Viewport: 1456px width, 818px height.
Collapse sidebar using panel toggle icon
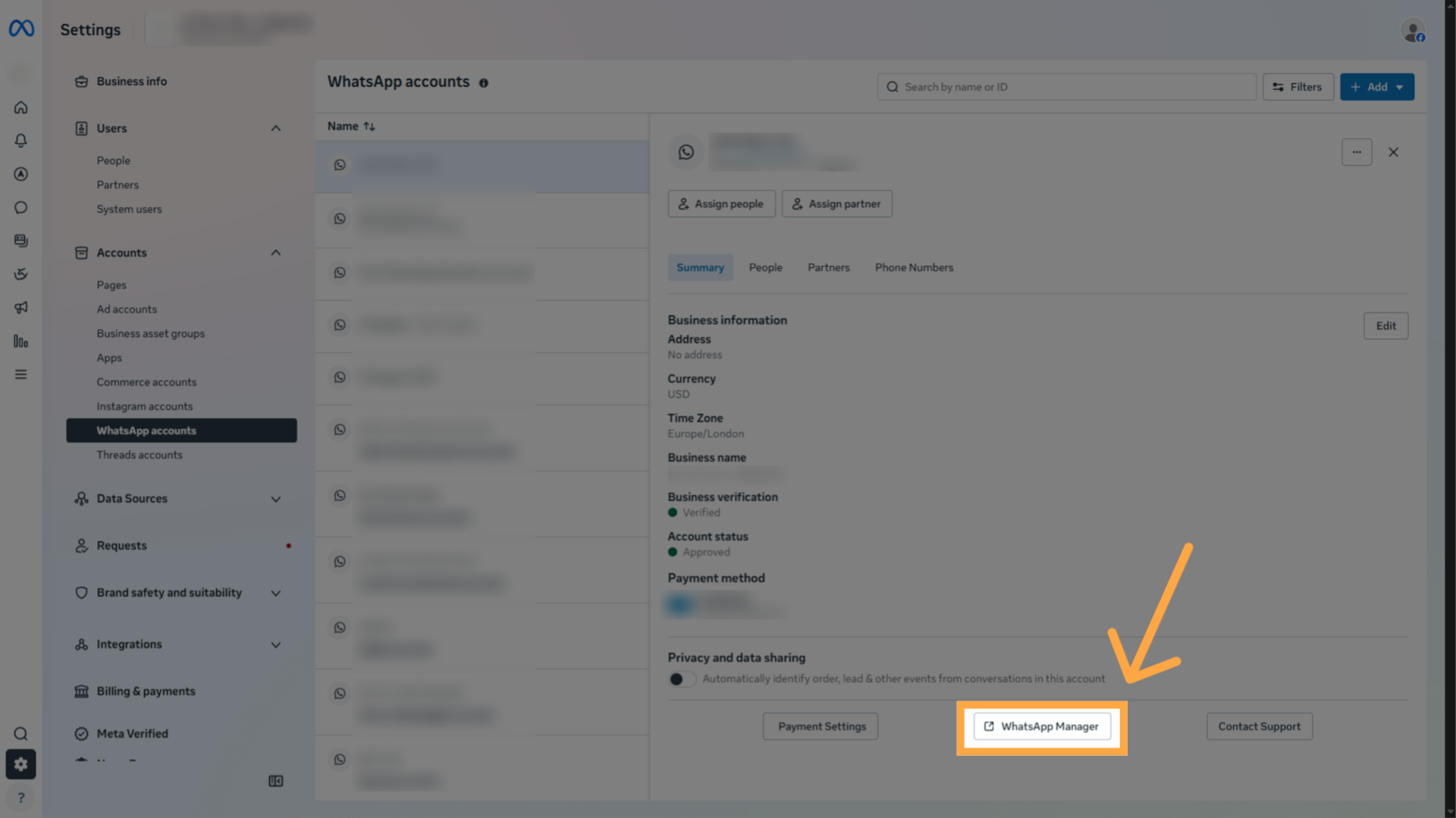coord(276,781)
